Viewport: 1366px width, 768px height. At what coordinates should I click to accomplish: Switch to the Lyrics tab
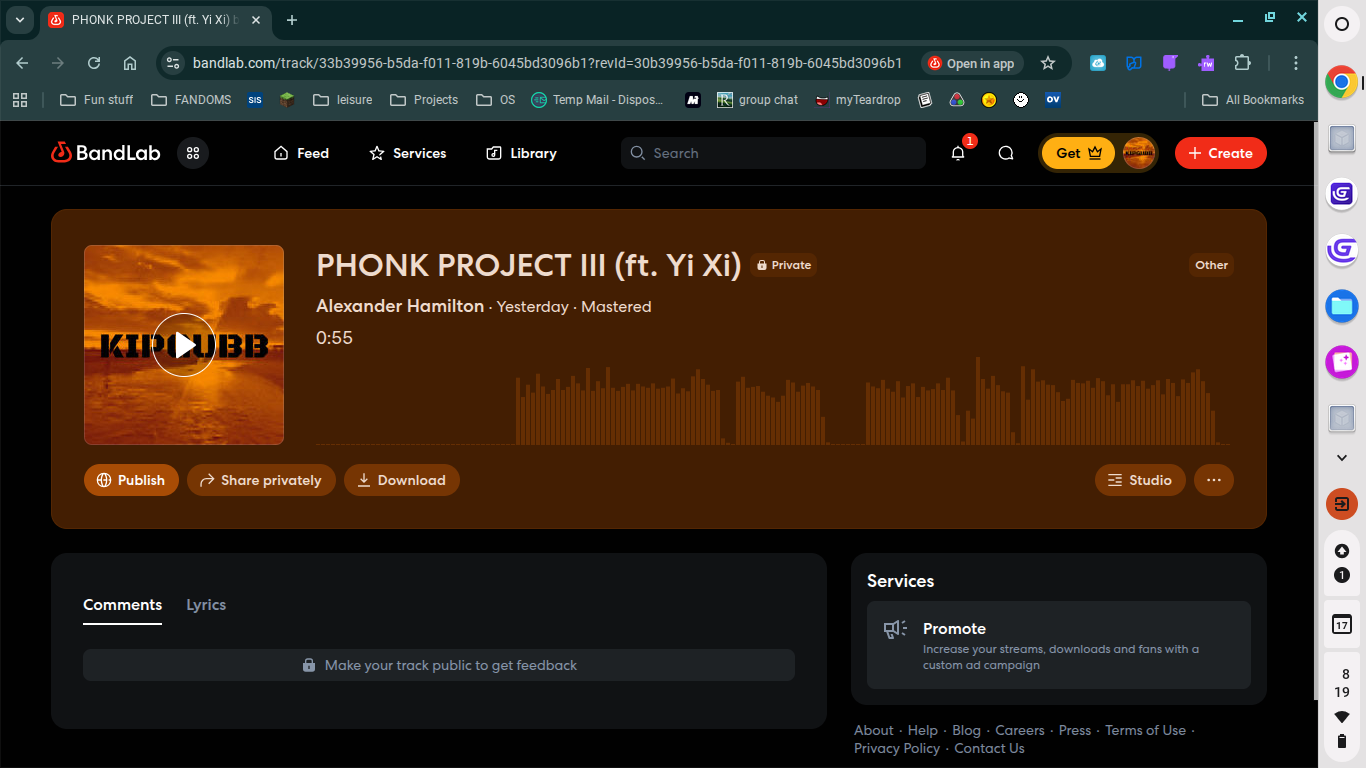click(x=206, y=605)
